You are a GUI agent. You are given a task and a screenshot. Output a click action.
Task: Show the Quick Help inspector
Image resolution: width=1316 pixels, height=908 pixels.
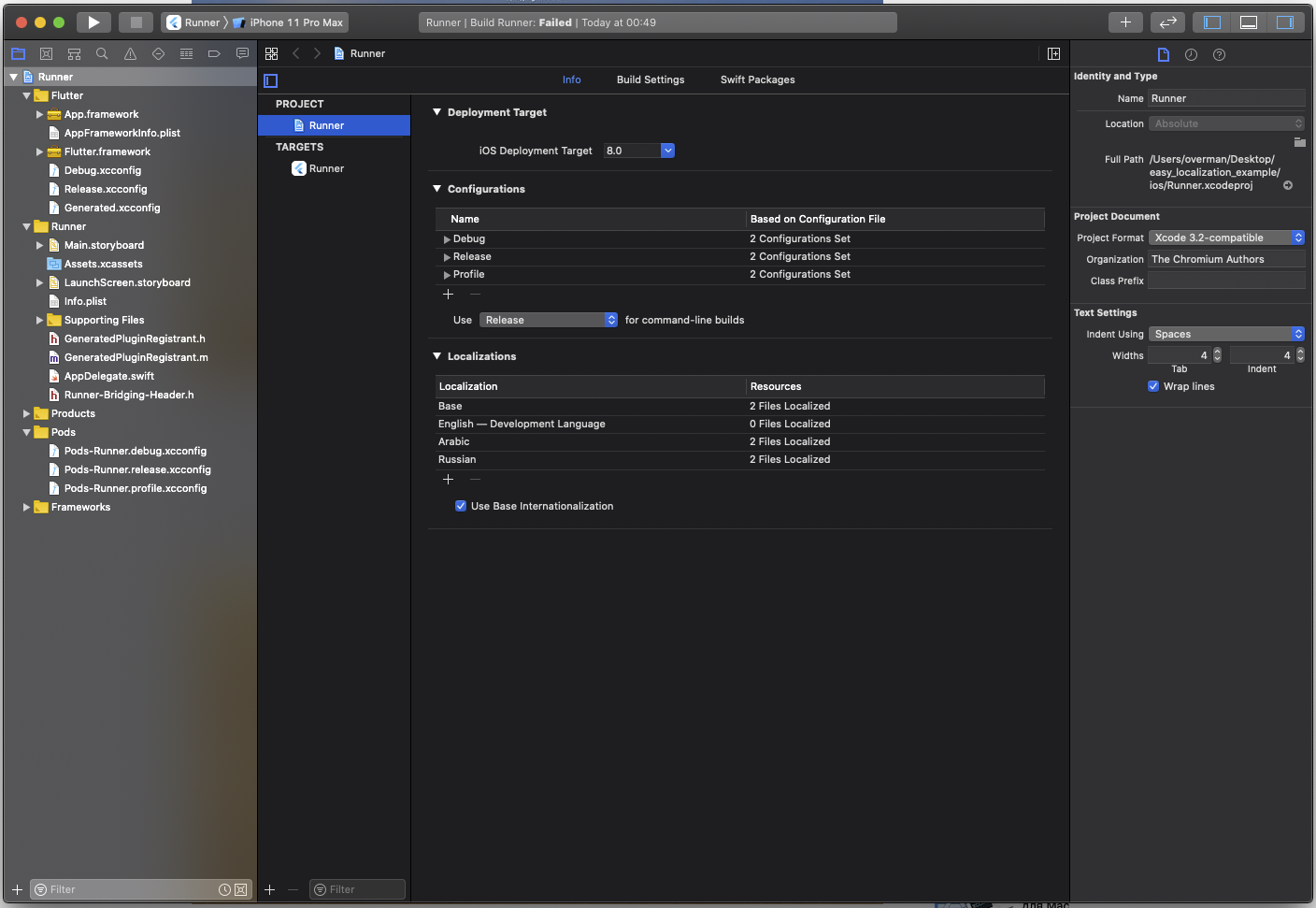tap(1219, 54)
